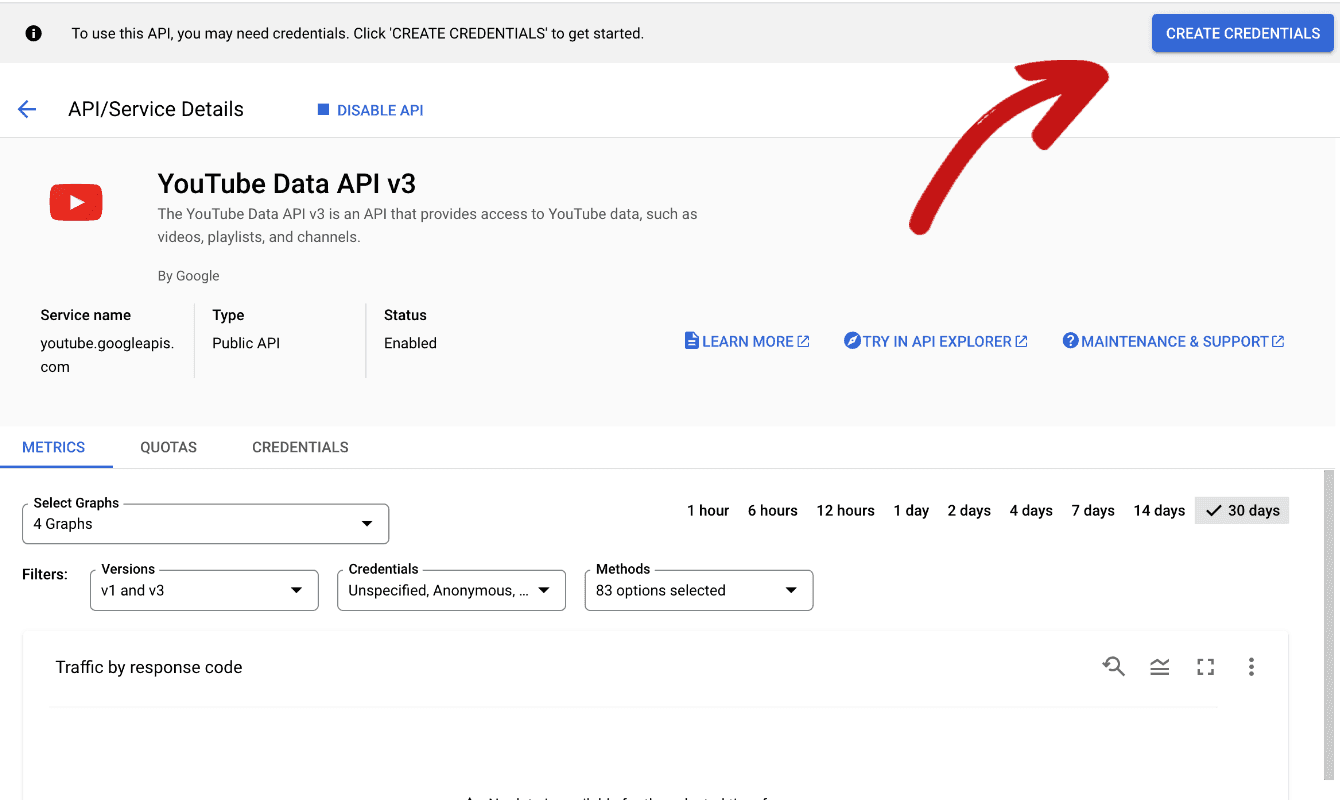The width and height of the screenshot is (1340, 800).
Task: Click the Learn More document icon
Action: tap(691, 341)
